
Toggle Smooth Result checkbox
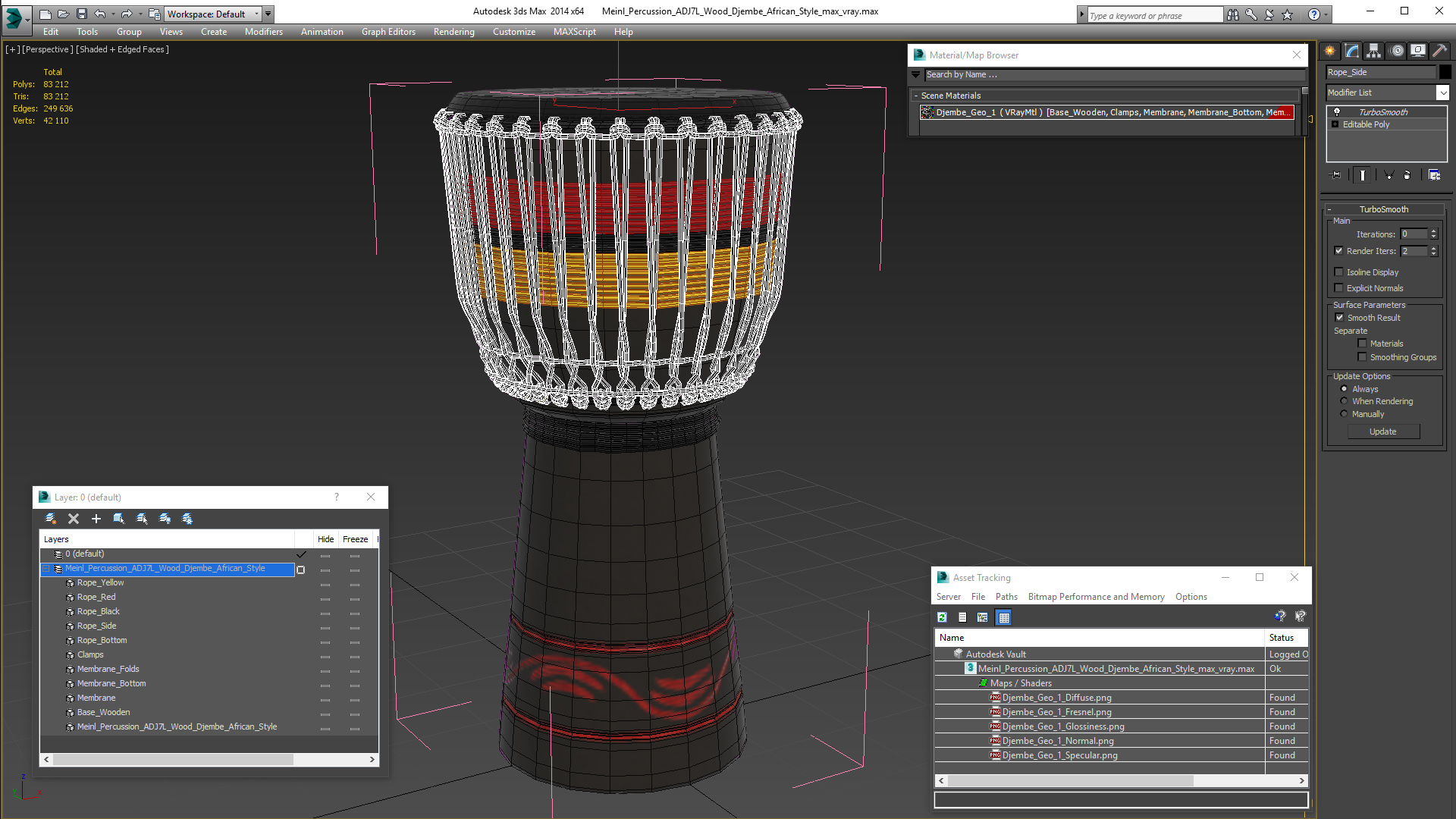pos(1339,318)
